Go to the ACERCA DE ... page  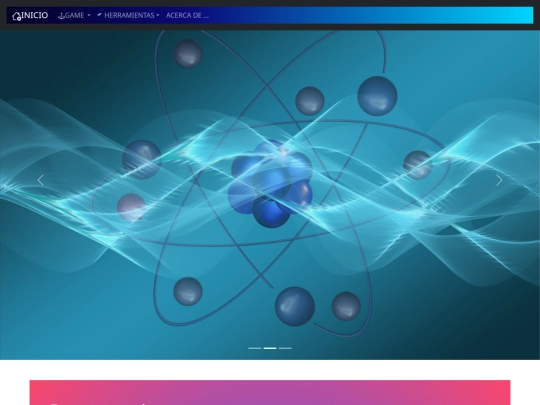[187, 15]
